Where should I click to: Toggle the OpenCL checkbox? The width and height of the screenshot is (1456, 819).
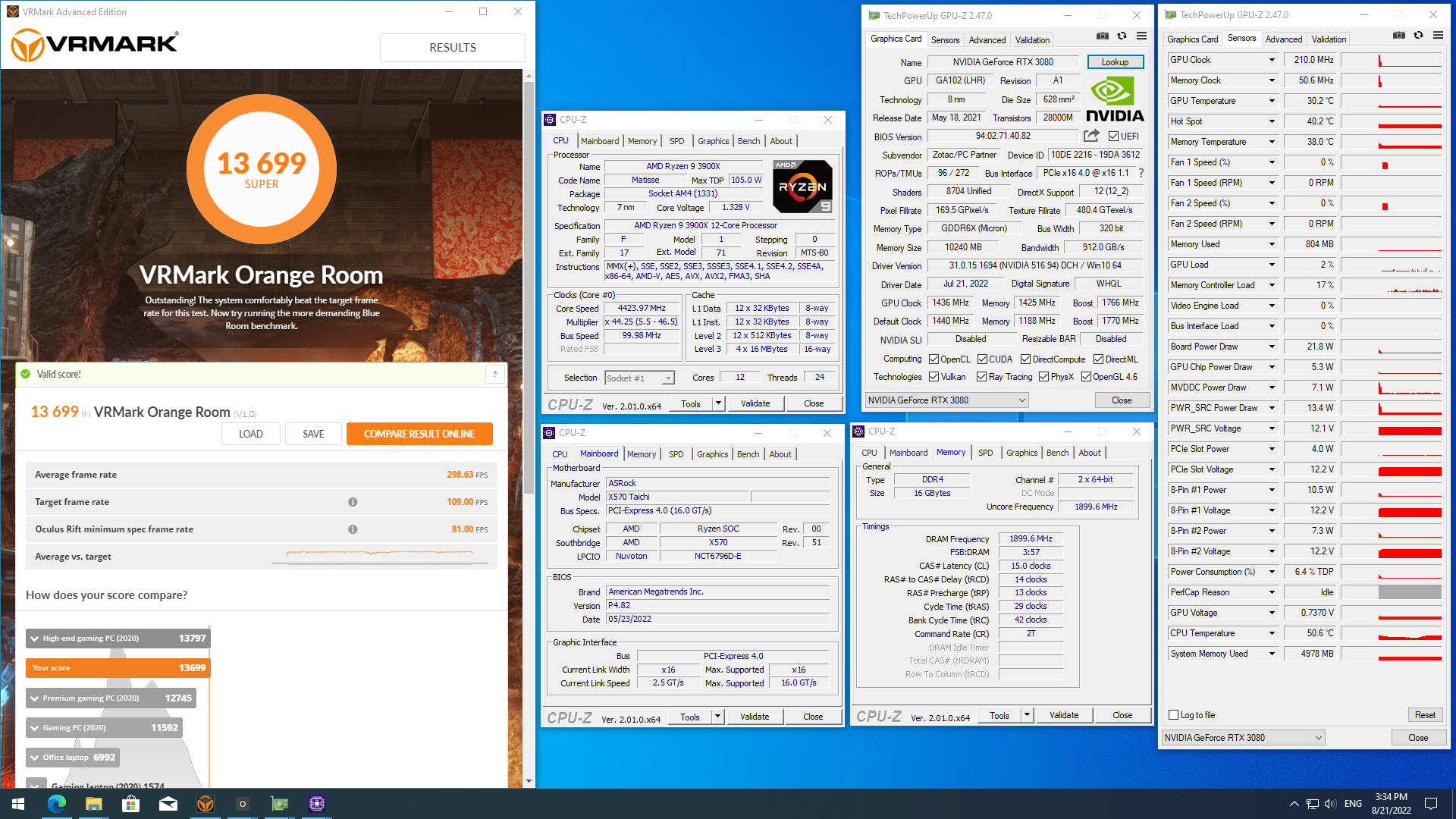(934, 359)
